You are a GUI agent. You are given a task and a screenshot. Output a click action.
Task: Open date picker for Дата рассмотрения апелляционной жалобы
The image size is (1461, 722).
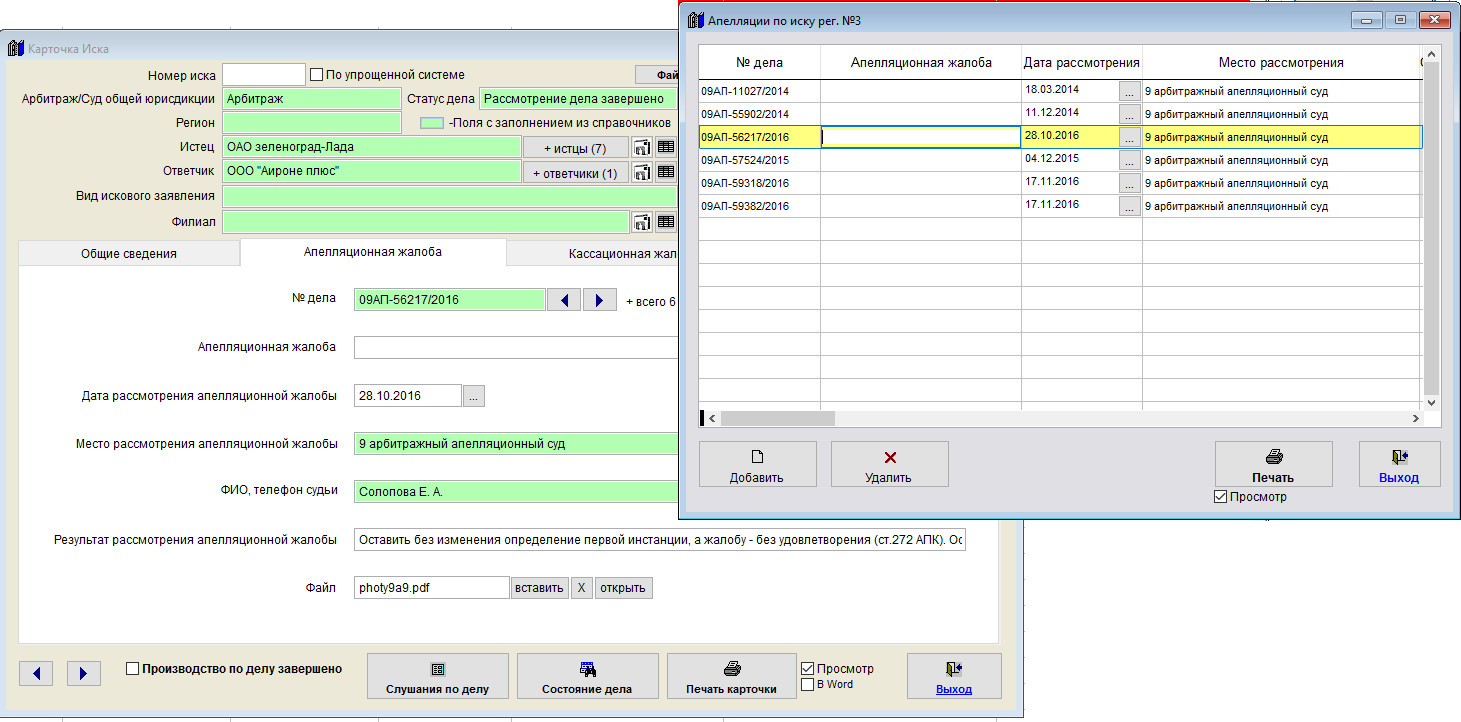coord(474,396)
